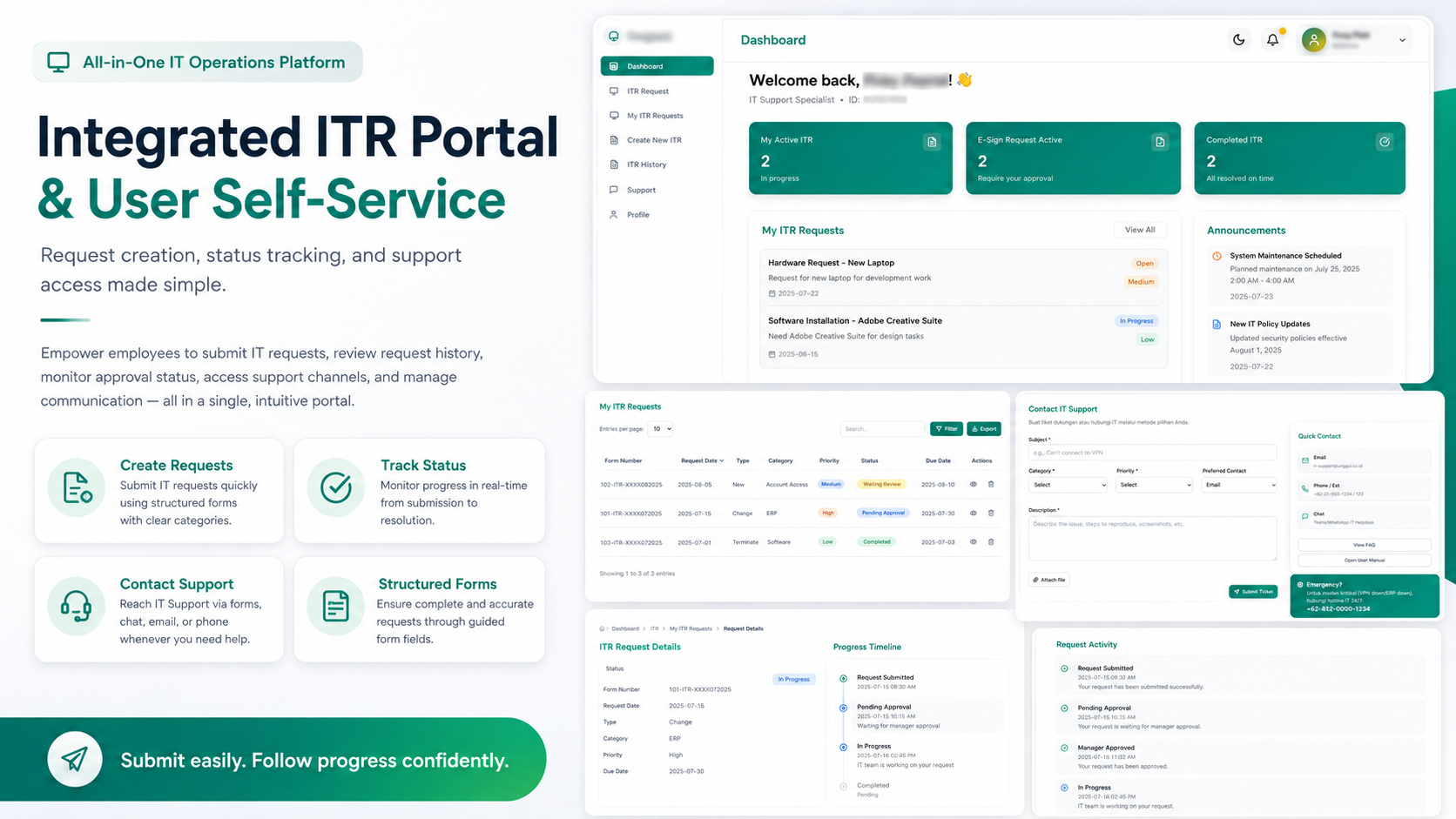Click the clock icon beside System Maintenance Scheduled

[x=1217, y=256]
